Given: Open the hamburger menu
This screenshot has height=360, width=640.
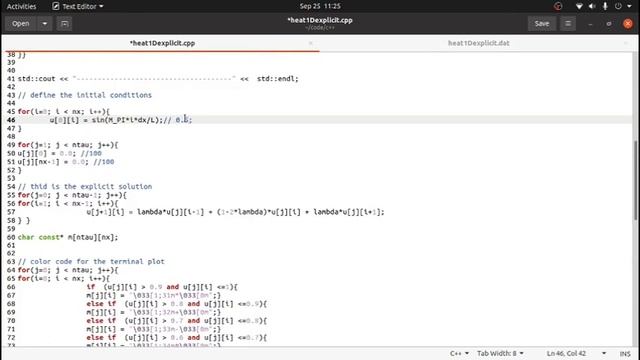Looking at the screenshot, I should pyautogui.click(x=568, y=24).
